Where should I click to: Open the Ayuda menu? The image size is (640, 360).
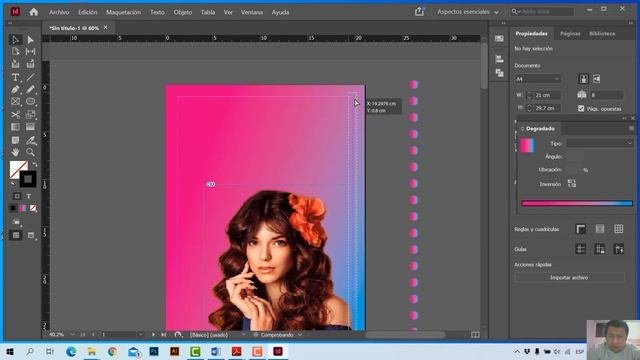[x=280, y=12]
